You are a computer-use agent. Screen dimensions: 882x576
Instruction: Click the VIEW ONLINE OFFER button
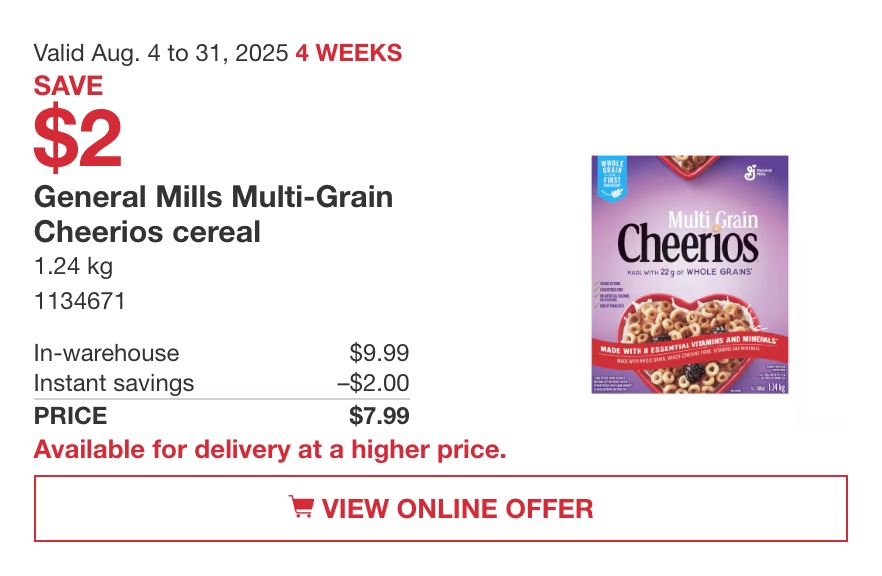440,508
